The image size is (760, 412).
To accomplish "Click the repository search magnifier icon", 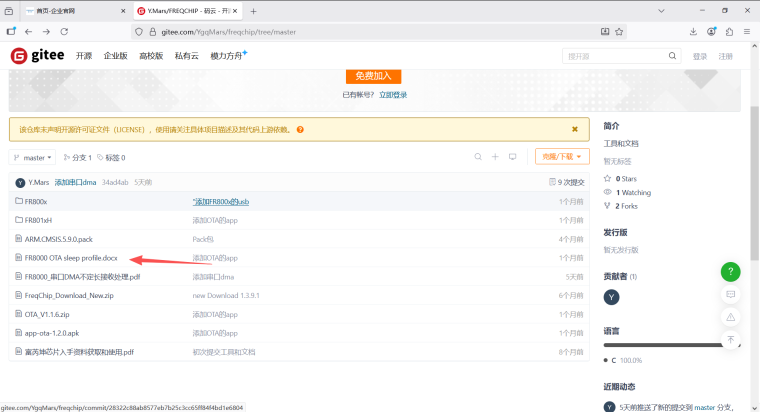I will (475, 157).
